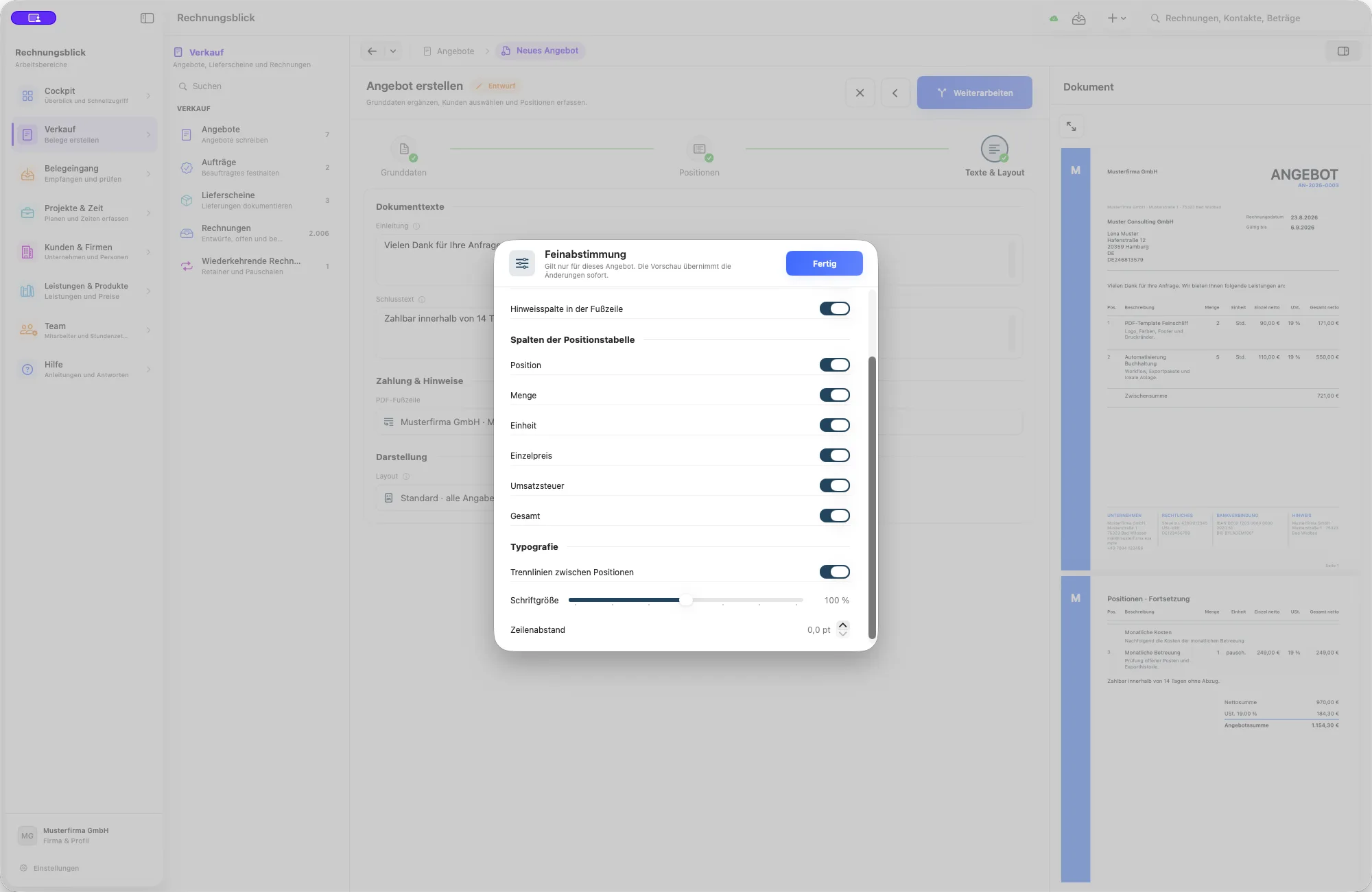Toggle the Einzelpreis column switch

(835, 455)
